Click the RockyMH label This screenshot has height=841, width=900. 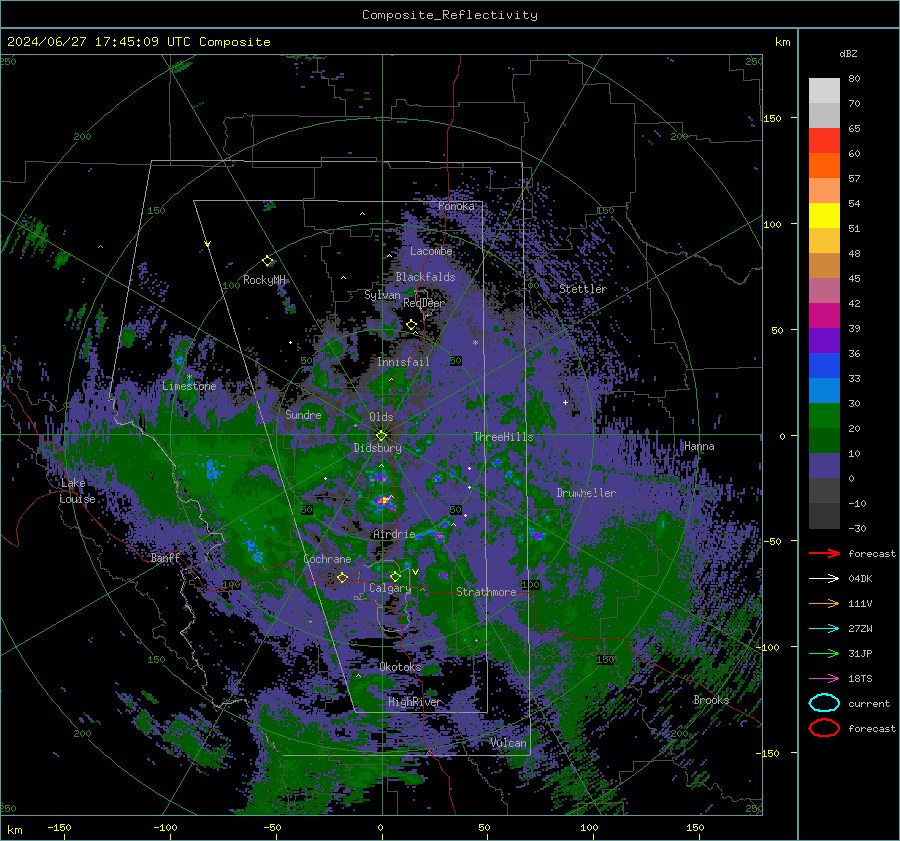(264, 280)
